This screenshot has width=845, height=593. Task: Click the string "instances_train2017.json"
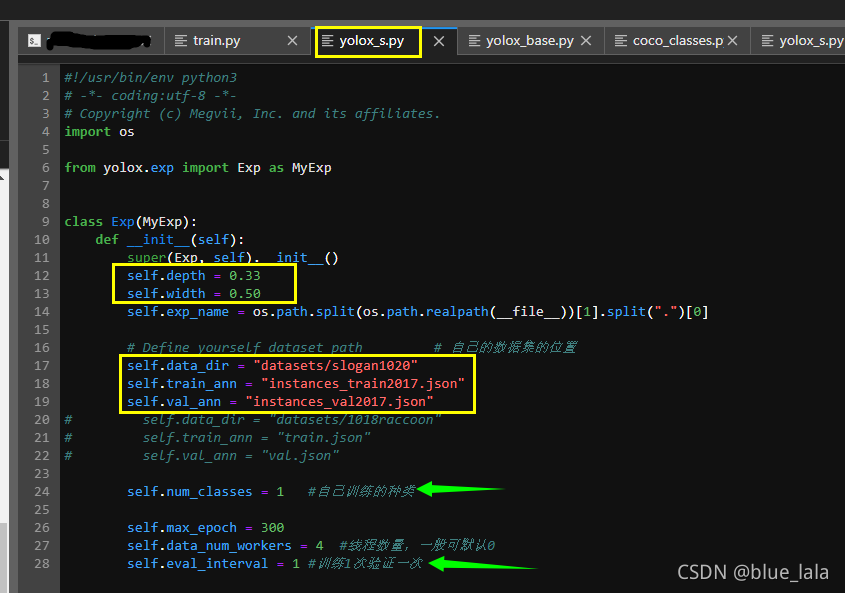[363, 383]
